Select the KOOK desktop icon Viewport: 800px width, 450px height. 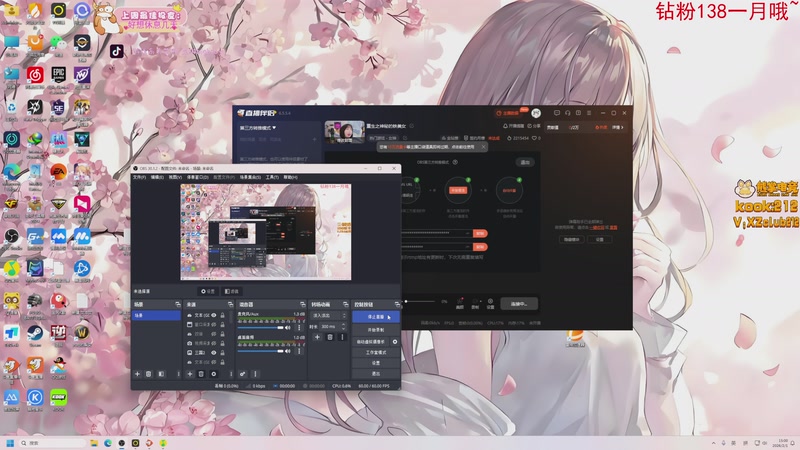(58, 398)
